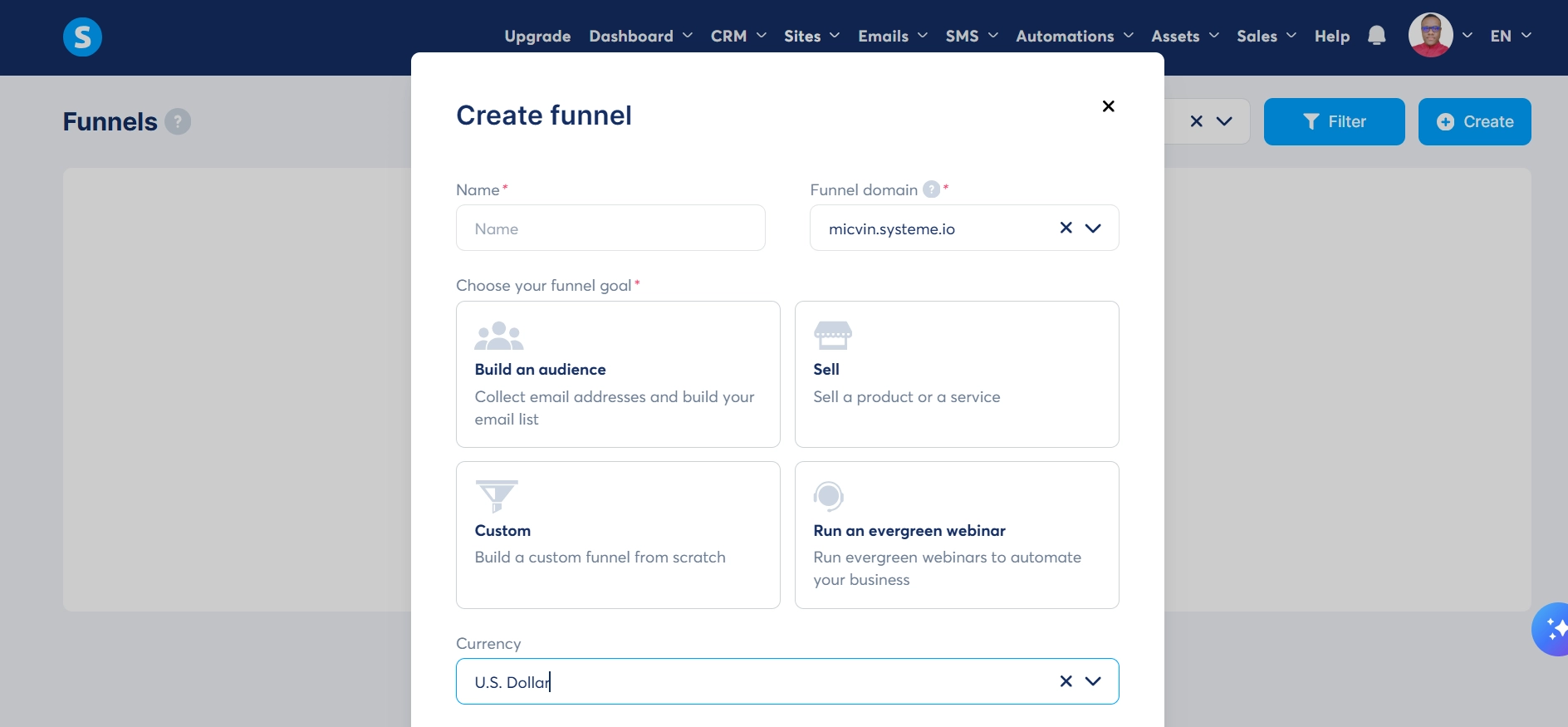
Task: Expand the currency dropdown arrow
Action: pyautogui.click(x=1093, y=681)
